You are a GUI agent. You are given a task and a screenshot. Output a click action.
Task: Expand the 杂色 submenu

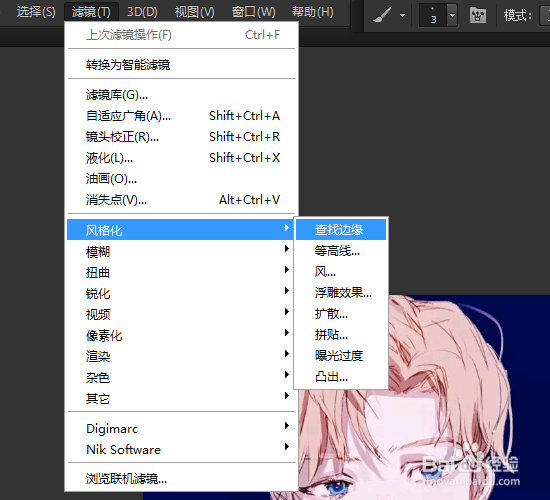click(x=181, y=378)
